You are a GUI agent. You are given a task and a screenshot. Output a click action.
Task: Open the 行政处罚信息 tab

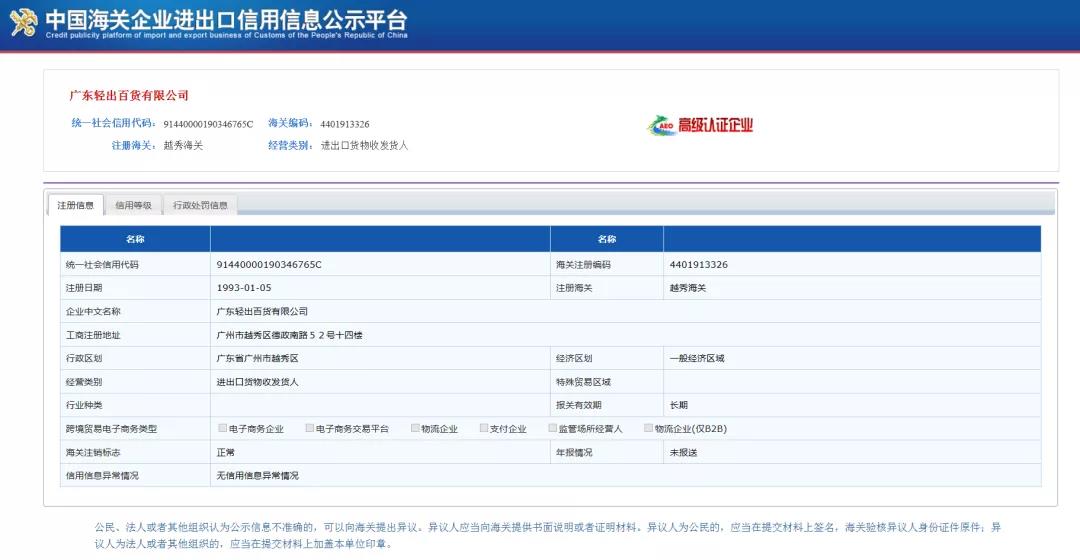coord(200,205)
